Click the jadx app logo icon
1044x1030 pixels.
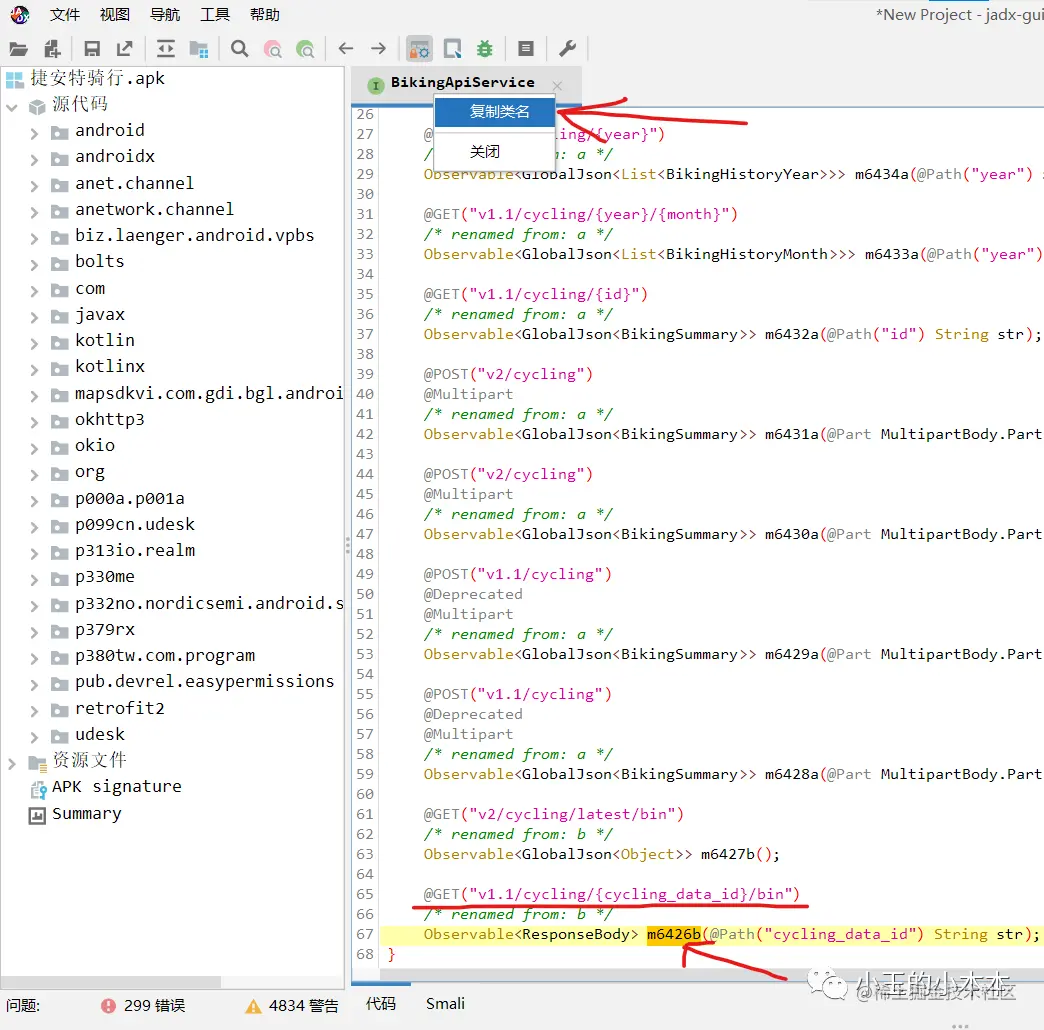[20, 14]
